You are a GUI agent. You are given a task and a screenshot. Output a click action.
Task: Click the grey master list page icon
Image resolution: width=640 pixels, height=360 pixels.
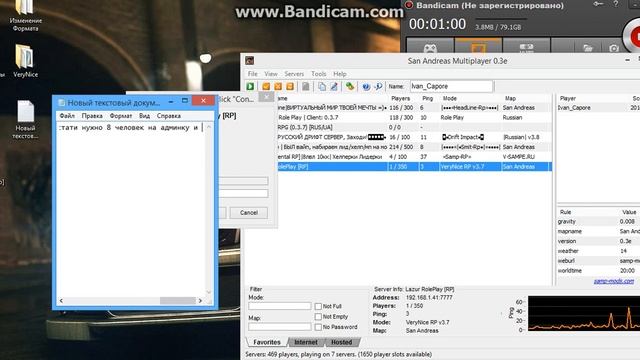click(x=305, y=86)
